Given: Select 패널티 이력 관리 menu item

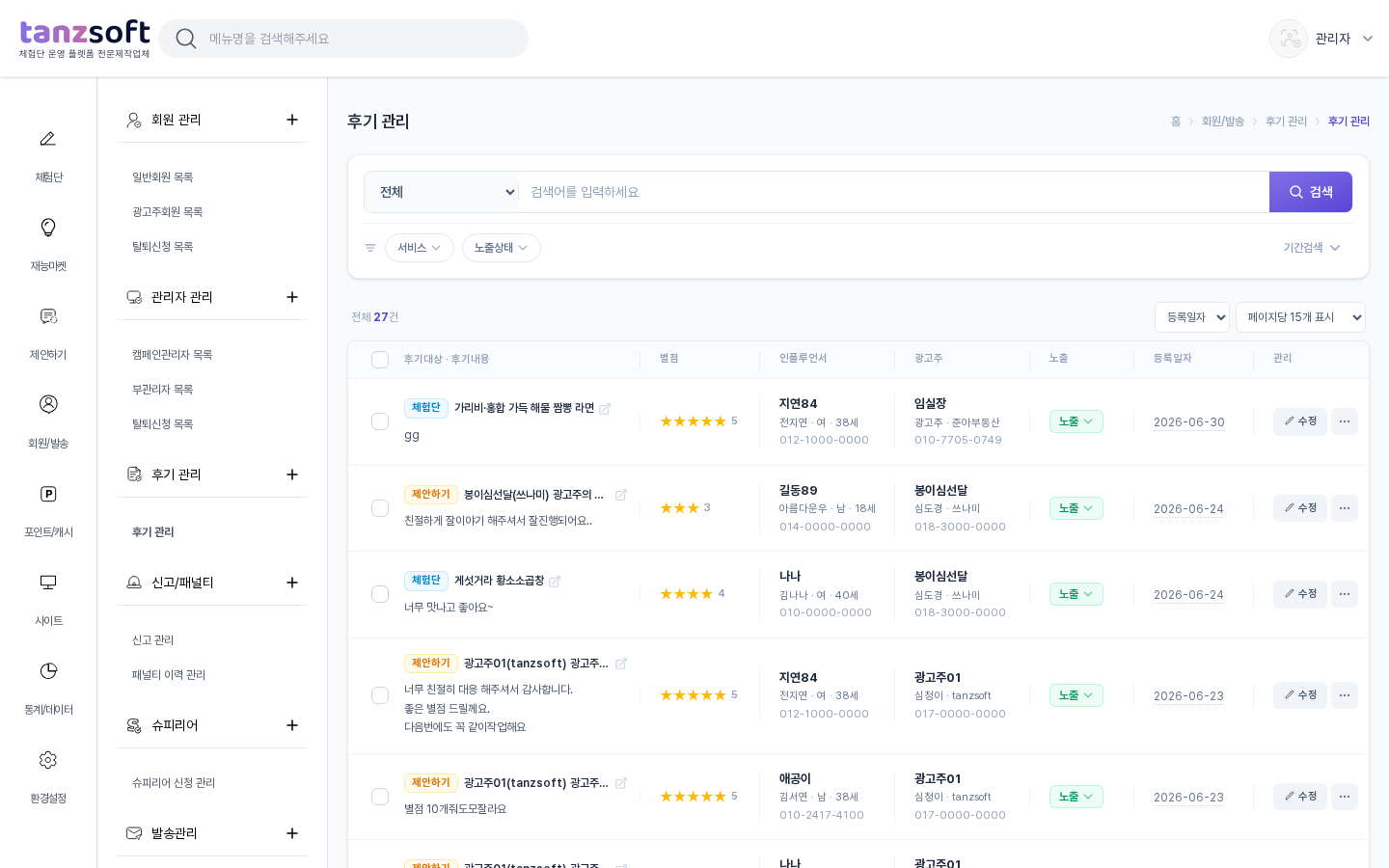Looking at the screenshot, I should [169, 675].
